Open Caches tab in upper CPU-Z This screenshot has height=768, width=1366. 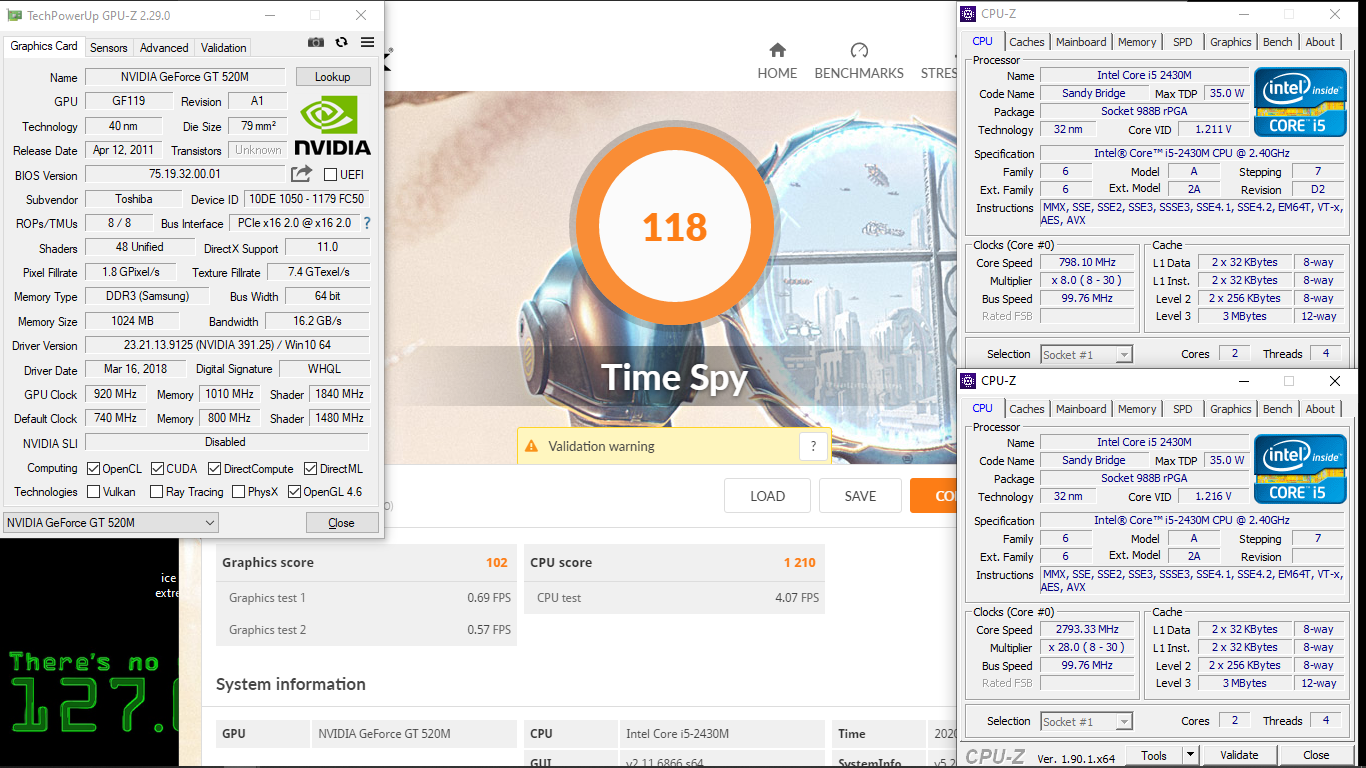pos(1027,42)
